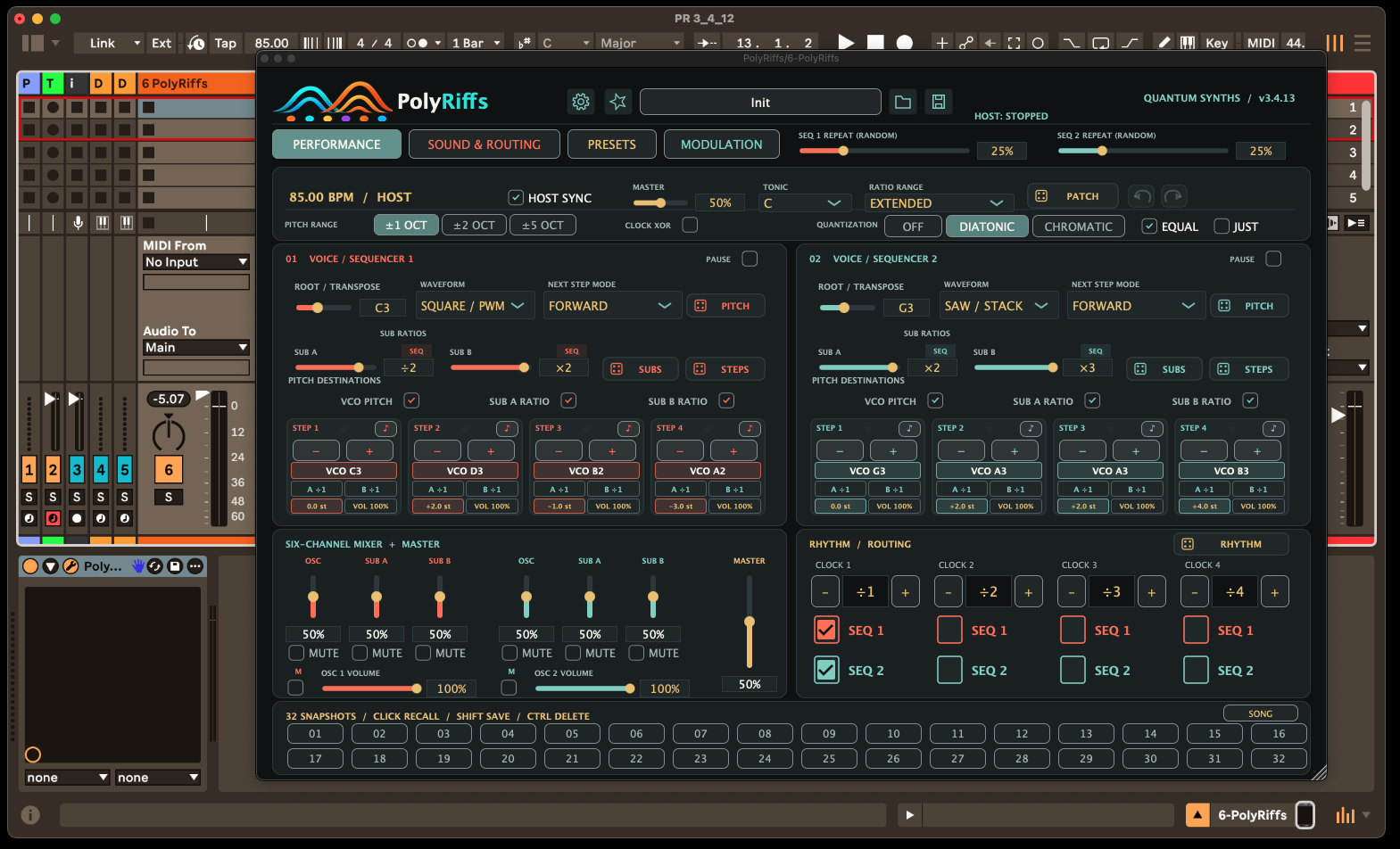Toggle the HOST SYNC checkbox
The height and width of the screenshot is (849, 1400).
[516, 197]
